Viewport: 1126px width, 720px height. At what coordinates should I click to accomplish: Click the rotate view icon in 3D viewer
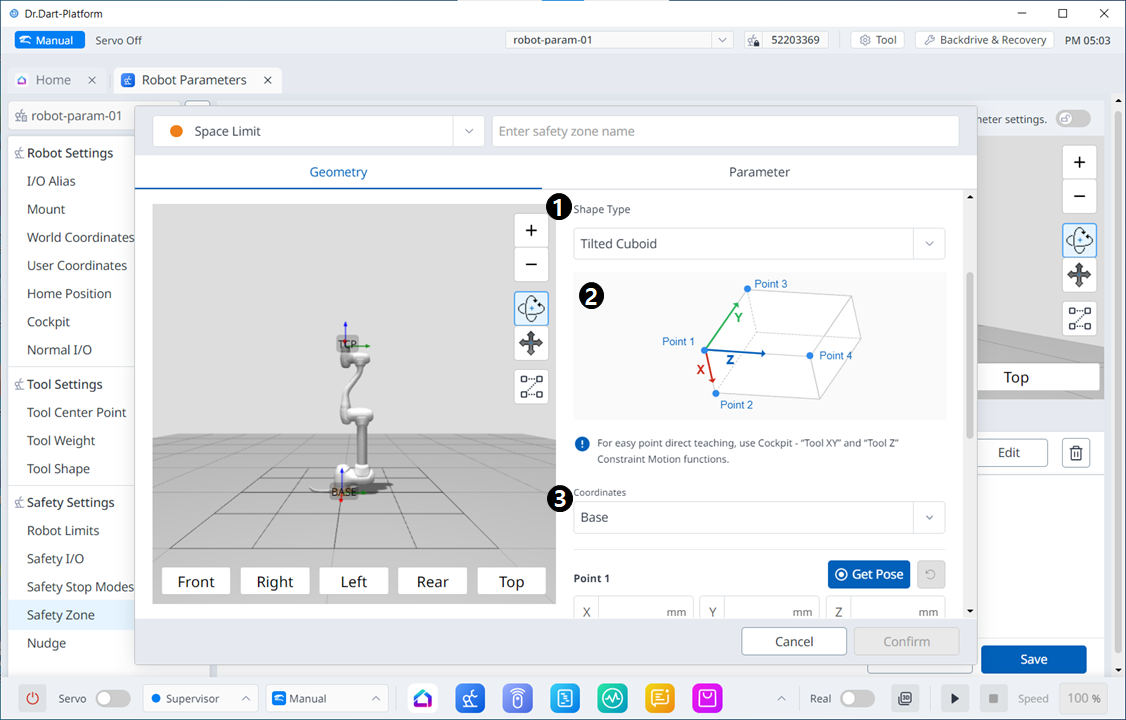click(531, 308)
